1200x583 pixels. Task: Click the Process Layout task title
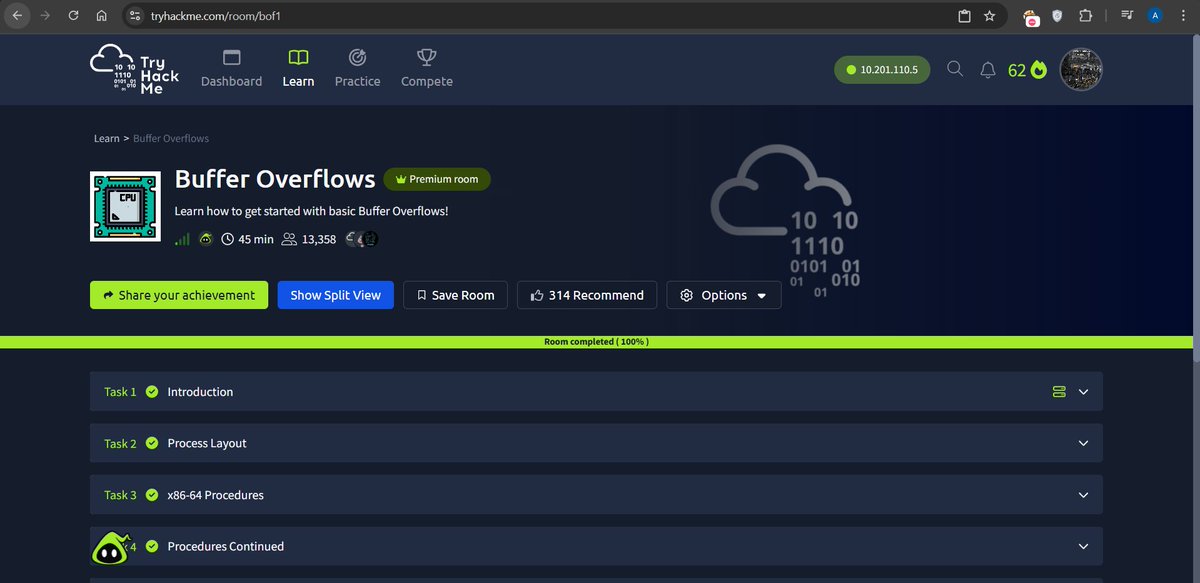coord(207,443)
